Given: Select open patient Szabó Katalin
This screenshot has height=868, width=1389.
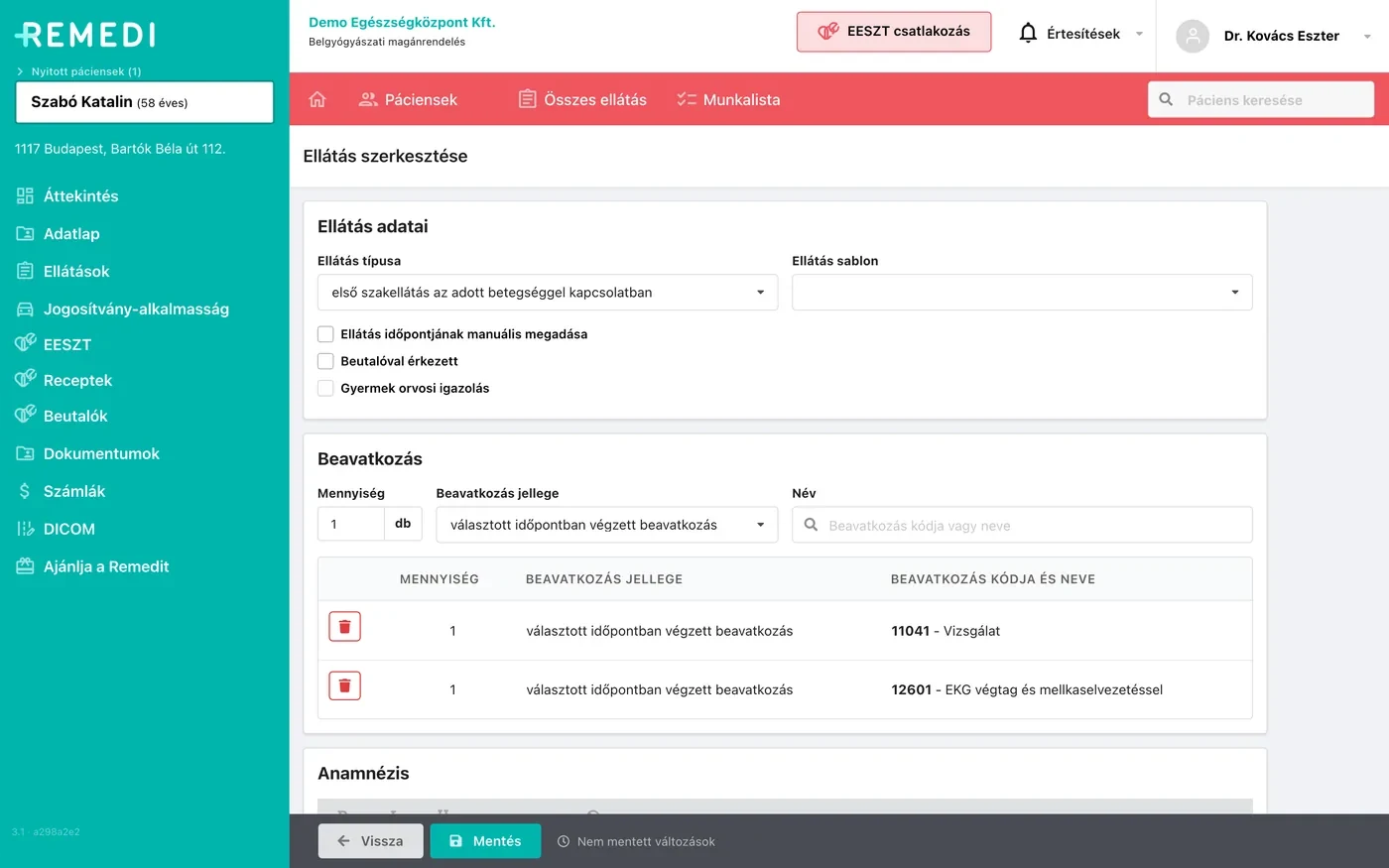Looking at the screenshot, I should tap(145, 102).
